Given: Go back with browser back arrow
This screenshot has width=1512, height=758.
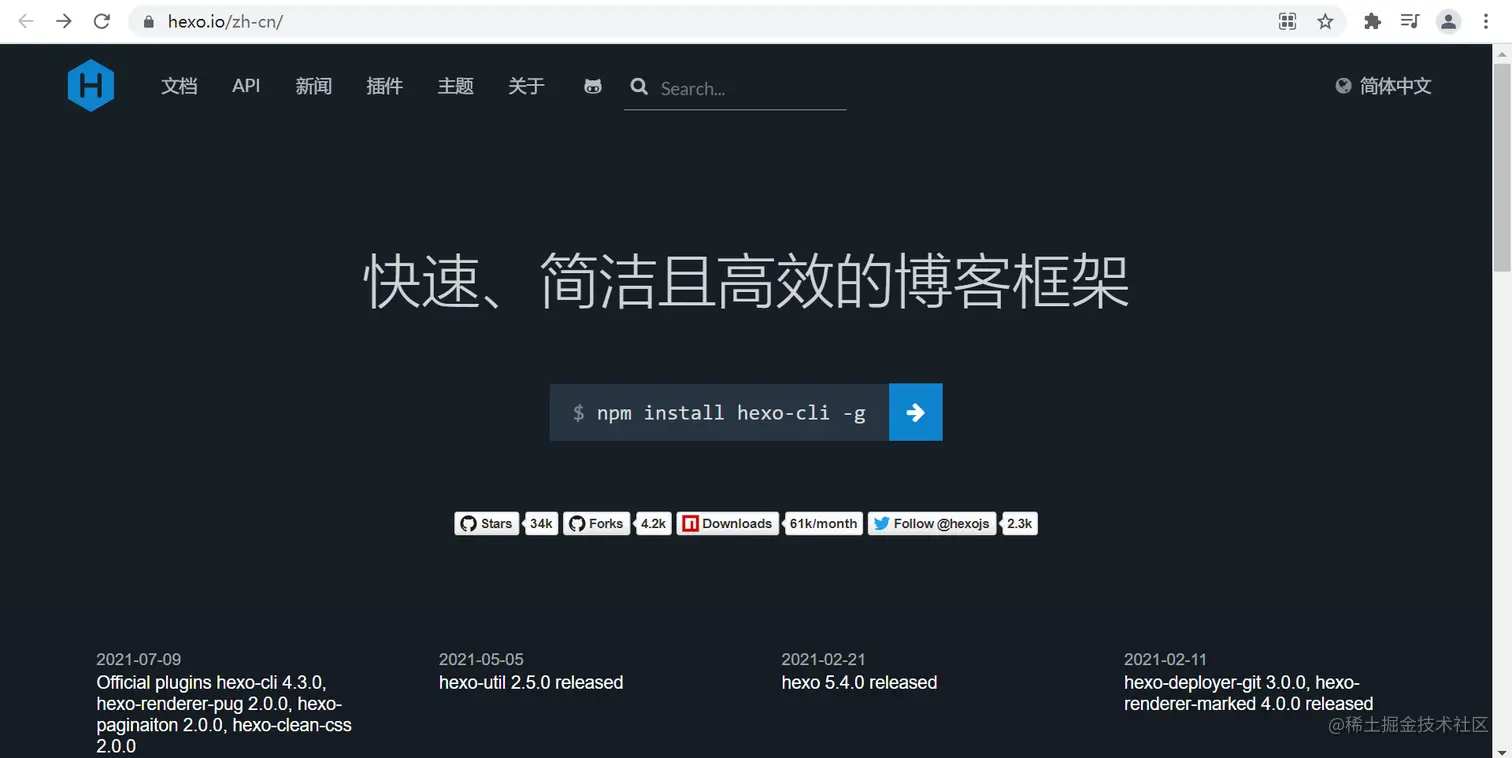Looking at the screenshot, I should tap(26, 21).
